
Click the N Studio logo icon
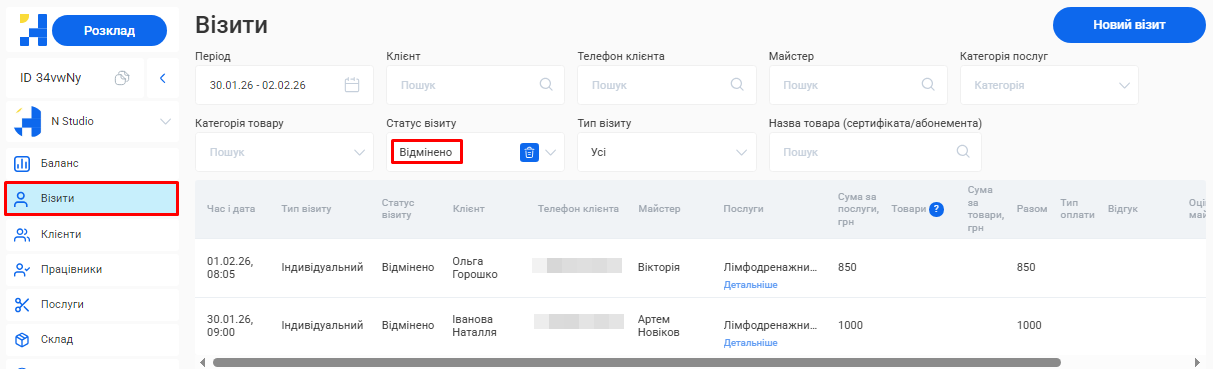27,121
